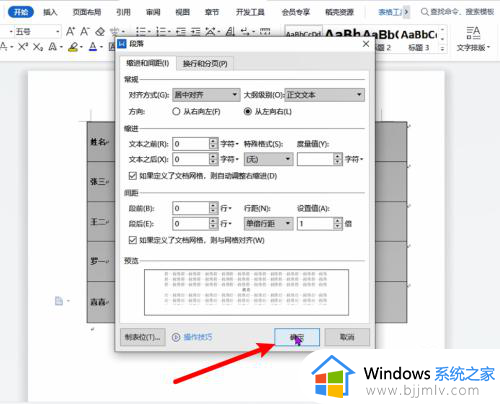This screenshot has height=404, width=500.
Task: Click the 确定 button
Action: [297, 337]
